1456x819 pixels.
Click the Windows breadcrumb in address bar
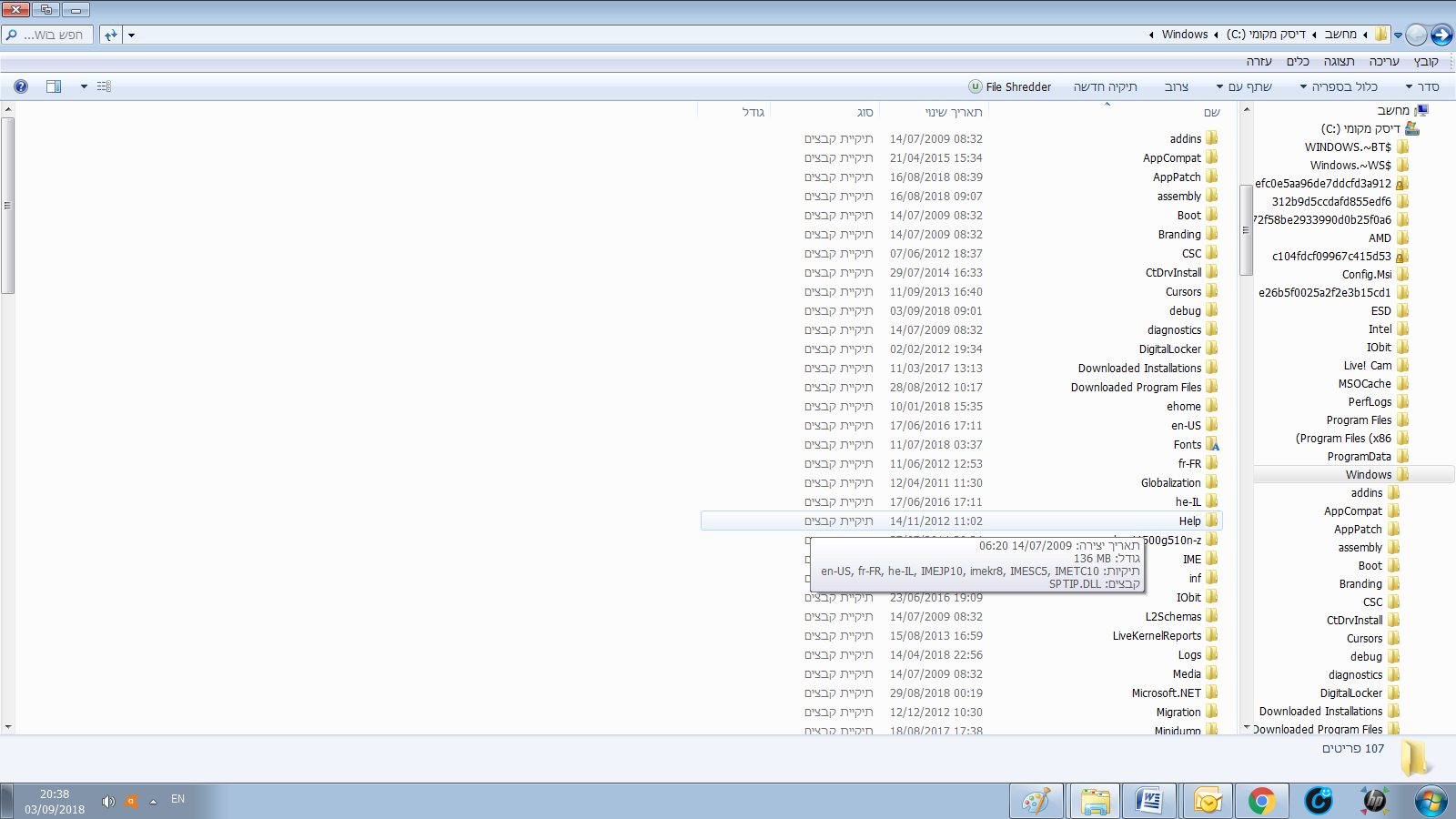pyautogui.click(x=1185, y=35)
